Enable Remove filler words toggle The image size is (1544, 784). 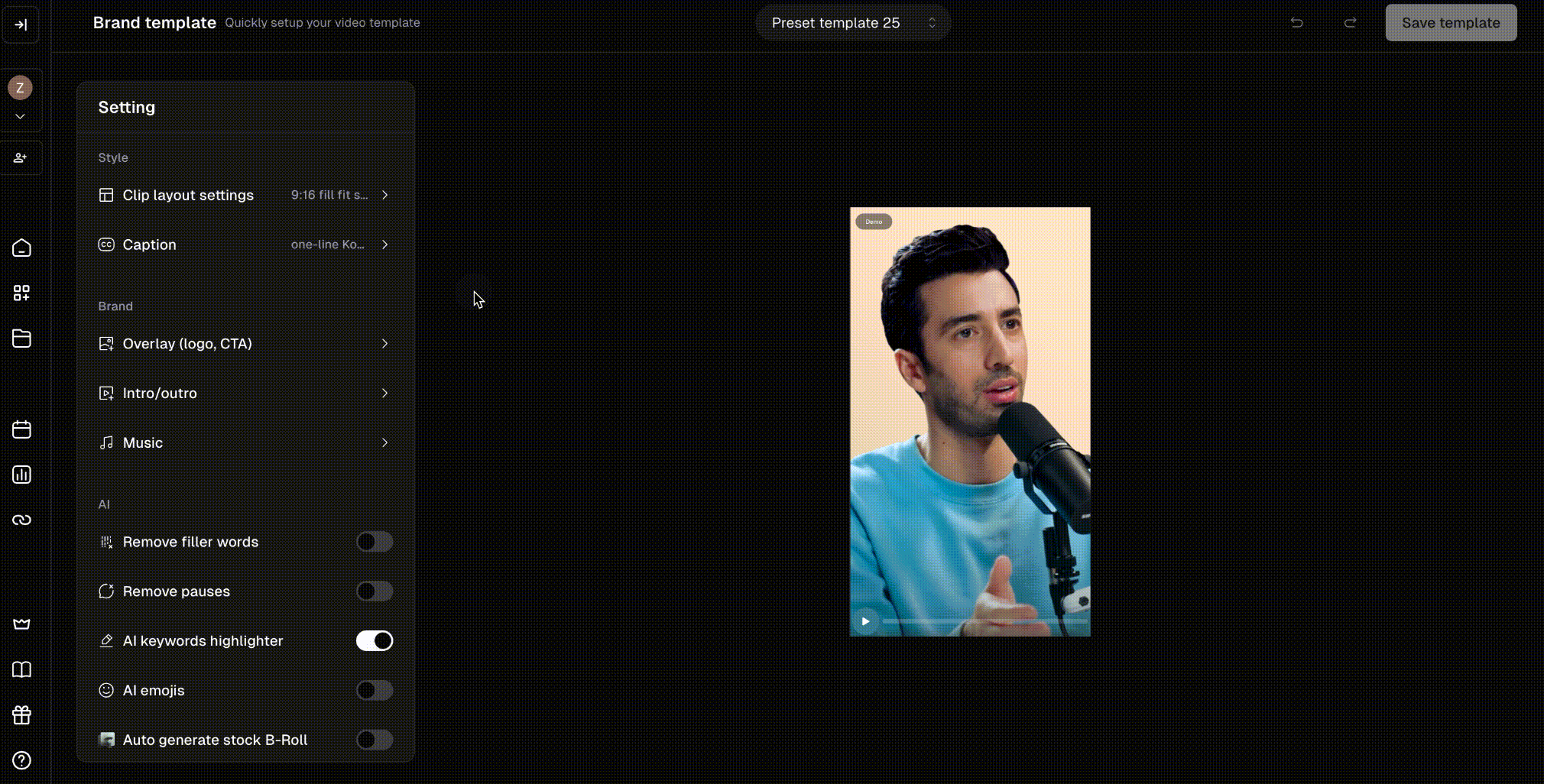pyautogui.click(x=375, y=542)
